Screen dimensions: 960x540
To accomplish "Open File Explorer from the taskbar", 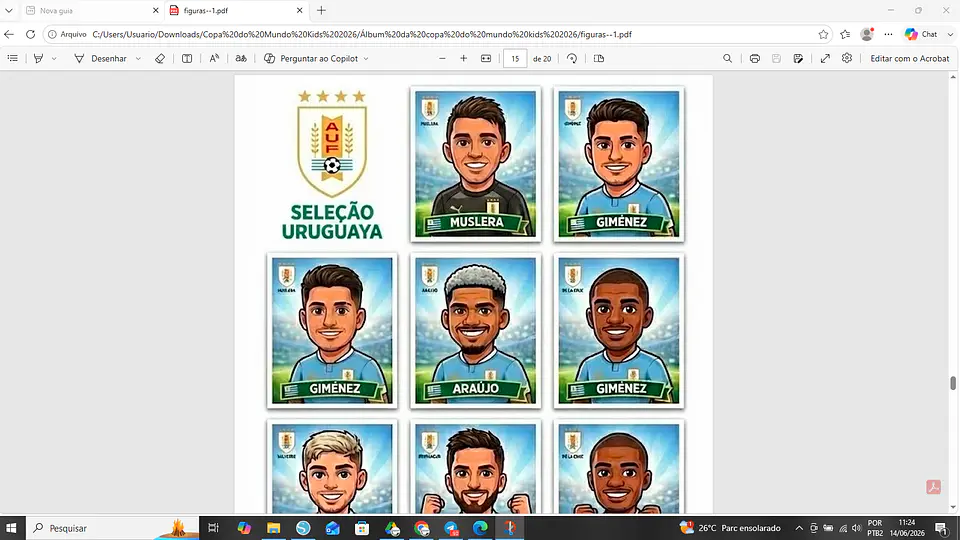I will point(273,528).
